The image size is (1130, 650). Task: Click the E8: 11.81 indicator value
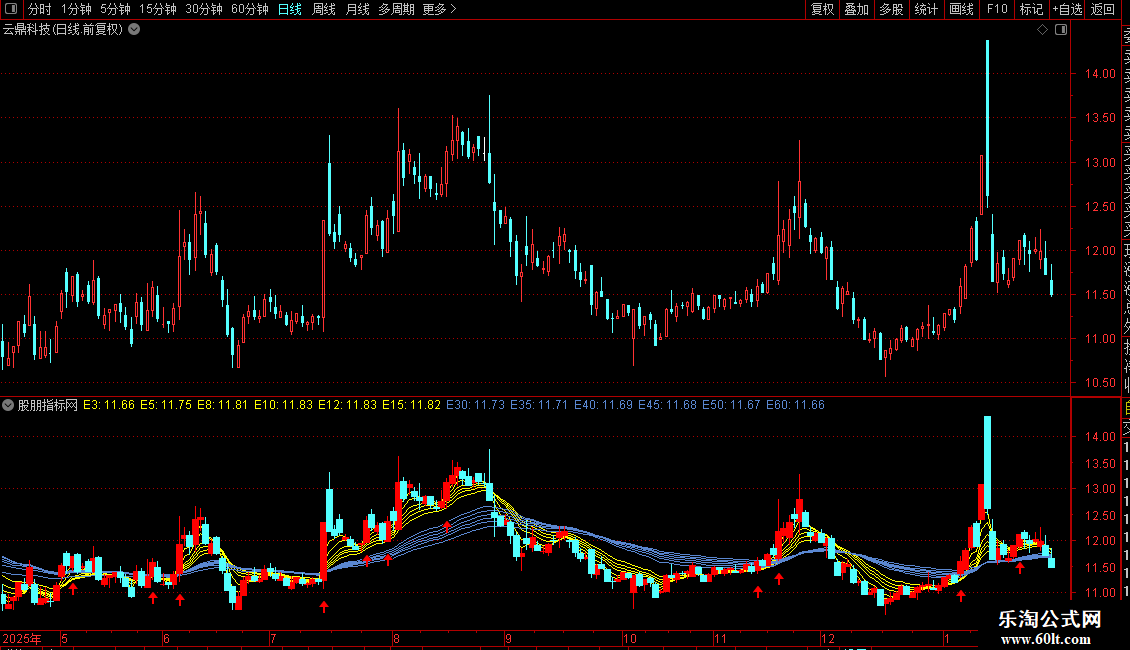tap(223, 405)
